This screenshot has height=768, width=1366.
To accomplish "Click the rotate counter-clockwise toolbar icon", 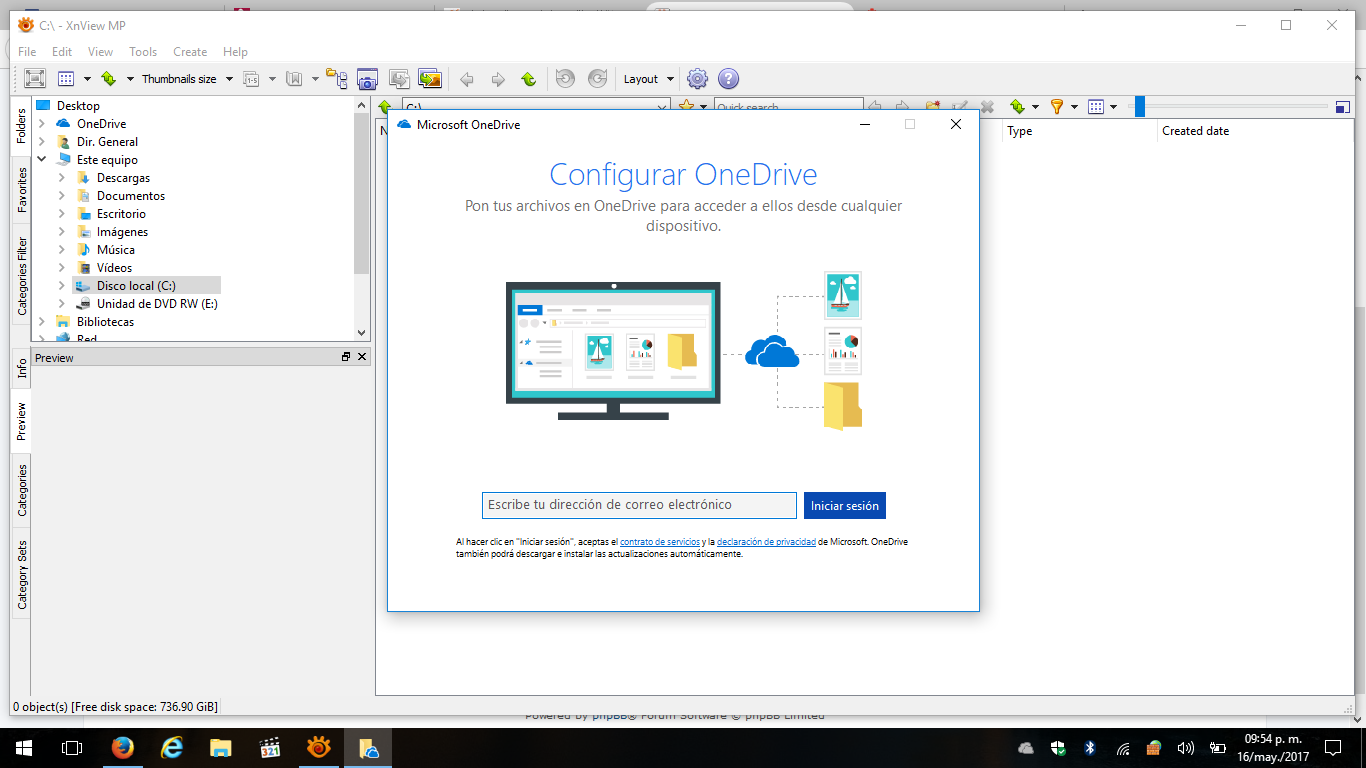I will pos(565,79).
